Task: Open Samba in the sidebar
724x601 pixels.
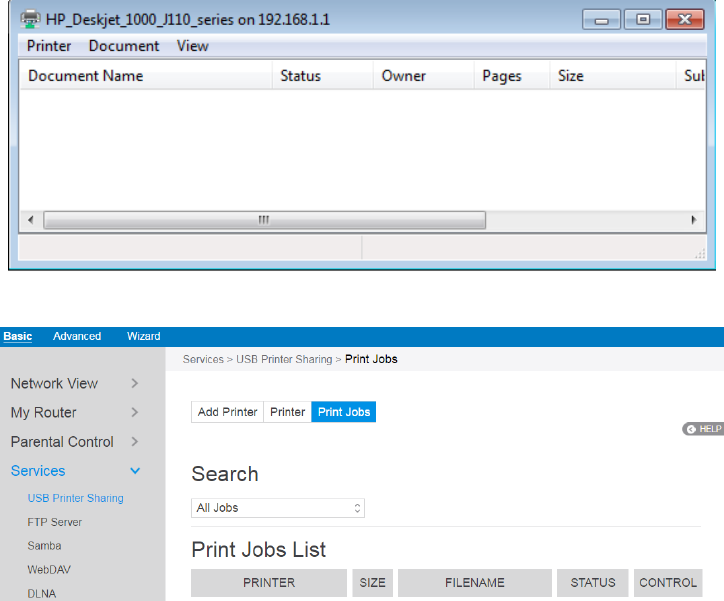Action: pos(44,546)
